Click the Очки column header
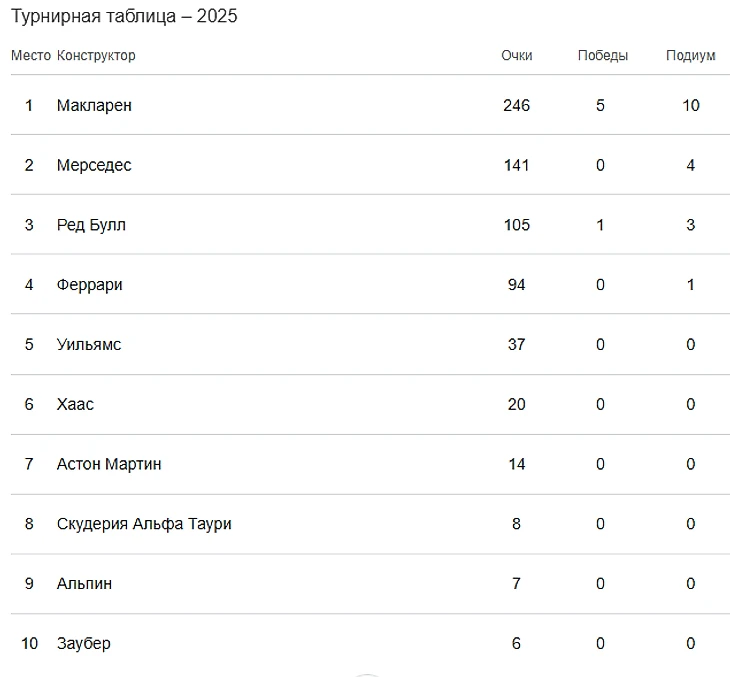This screenshot has width=730, height=677. (516, 56)
